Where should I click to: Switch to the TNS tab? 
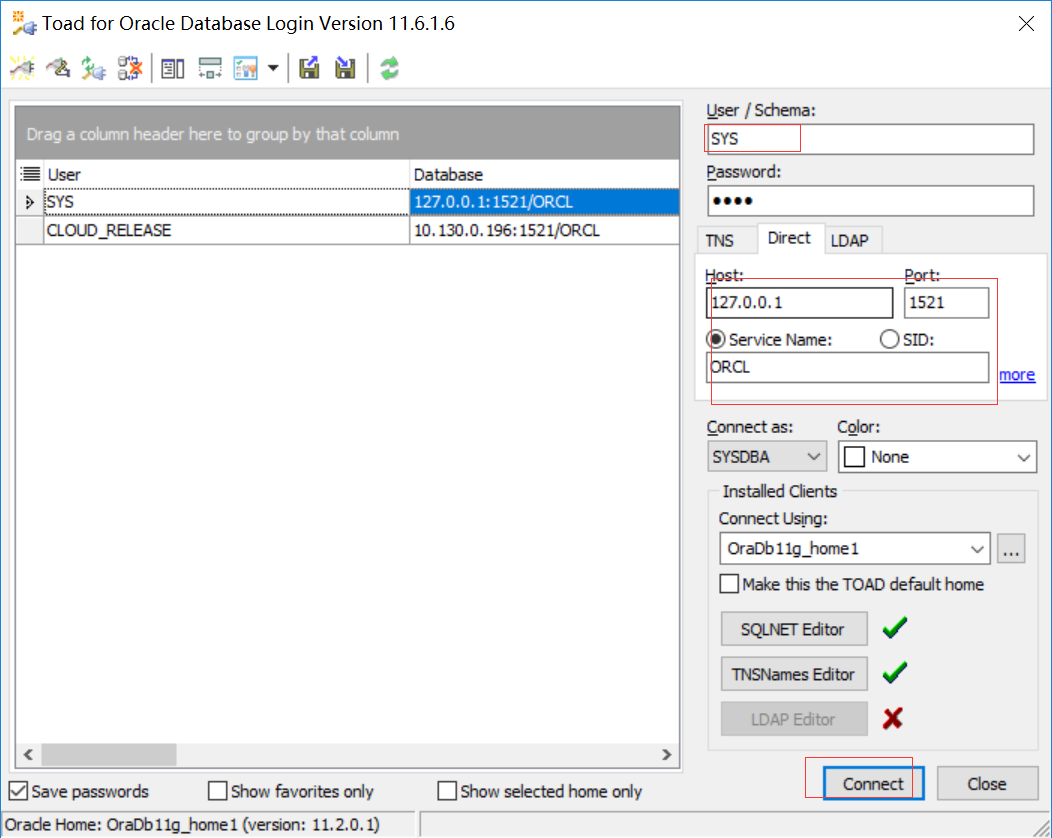coord(720,241)
